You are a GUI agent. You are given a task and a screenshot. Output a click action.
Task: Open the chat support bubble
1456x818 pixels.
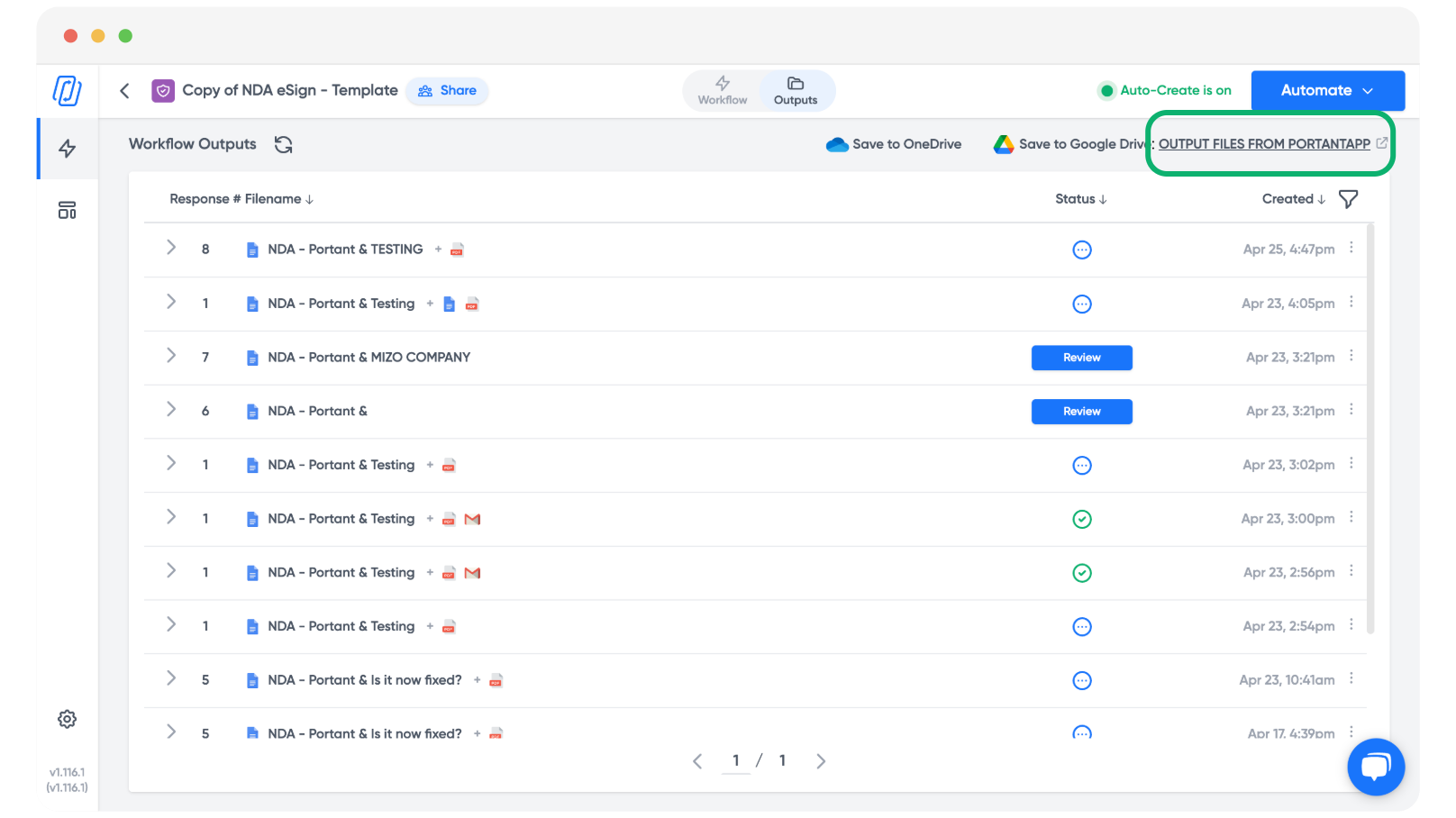tap(1376, 767)
